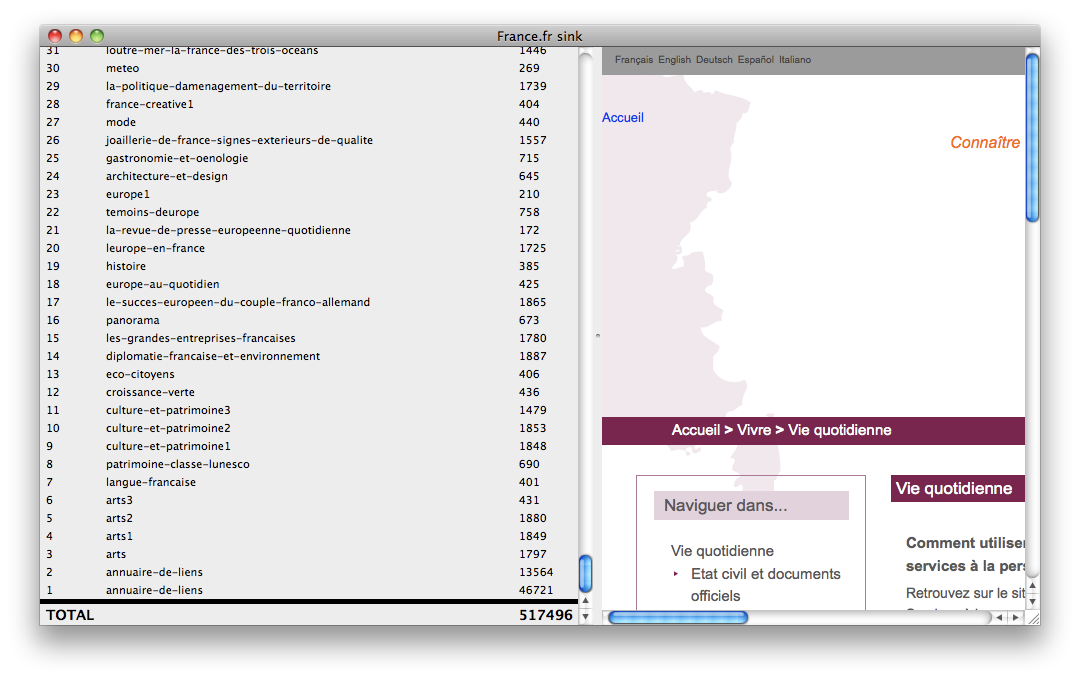Click the window resize grip corner
This screenshot has height=680, width=1080.
pos(1032,617)
